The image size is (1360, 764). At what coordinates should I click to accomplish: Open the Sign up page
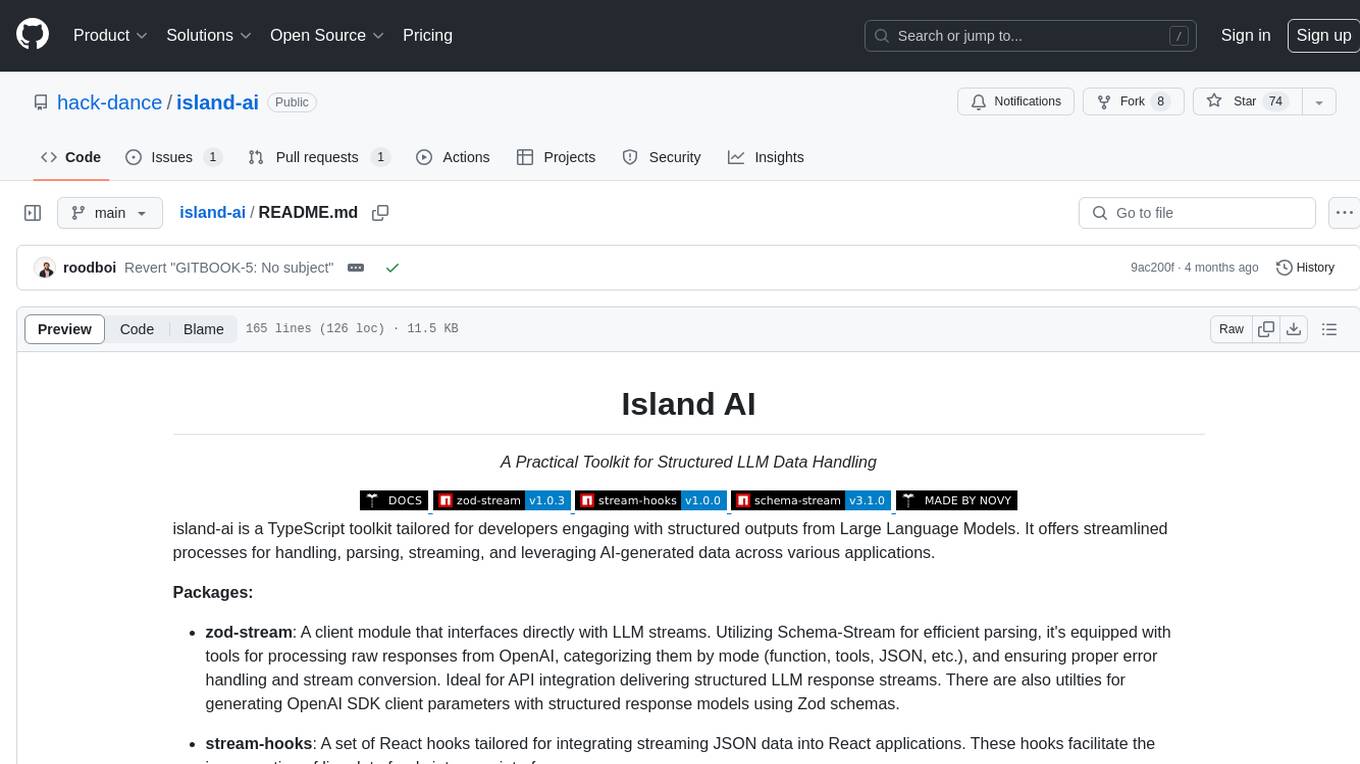click(1323, 35)
